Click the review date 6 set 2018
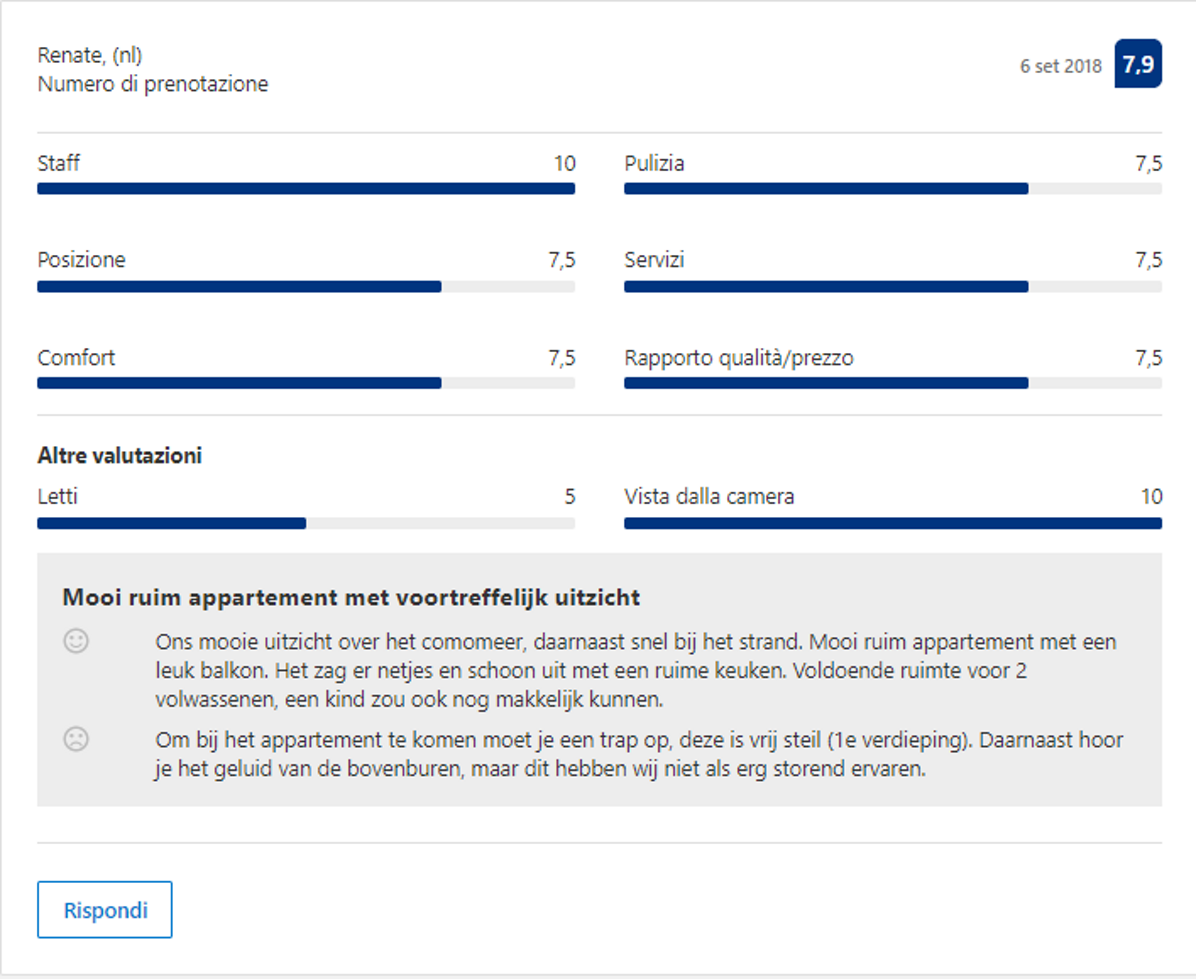Viewport: 1196px width, 979px height. (x=1060, y=66)
